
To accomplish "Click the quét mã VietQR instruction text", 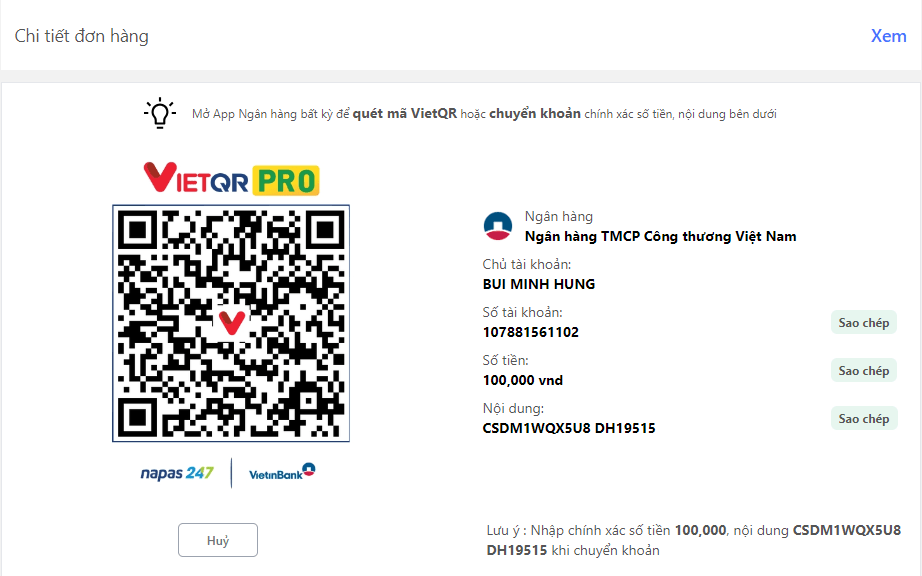I will 405,113.
